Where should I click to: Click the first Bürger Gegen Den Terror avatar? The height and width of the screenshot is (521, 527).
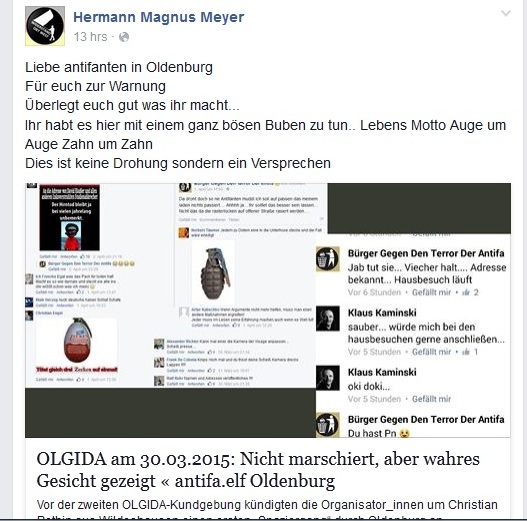click(328, 259)
